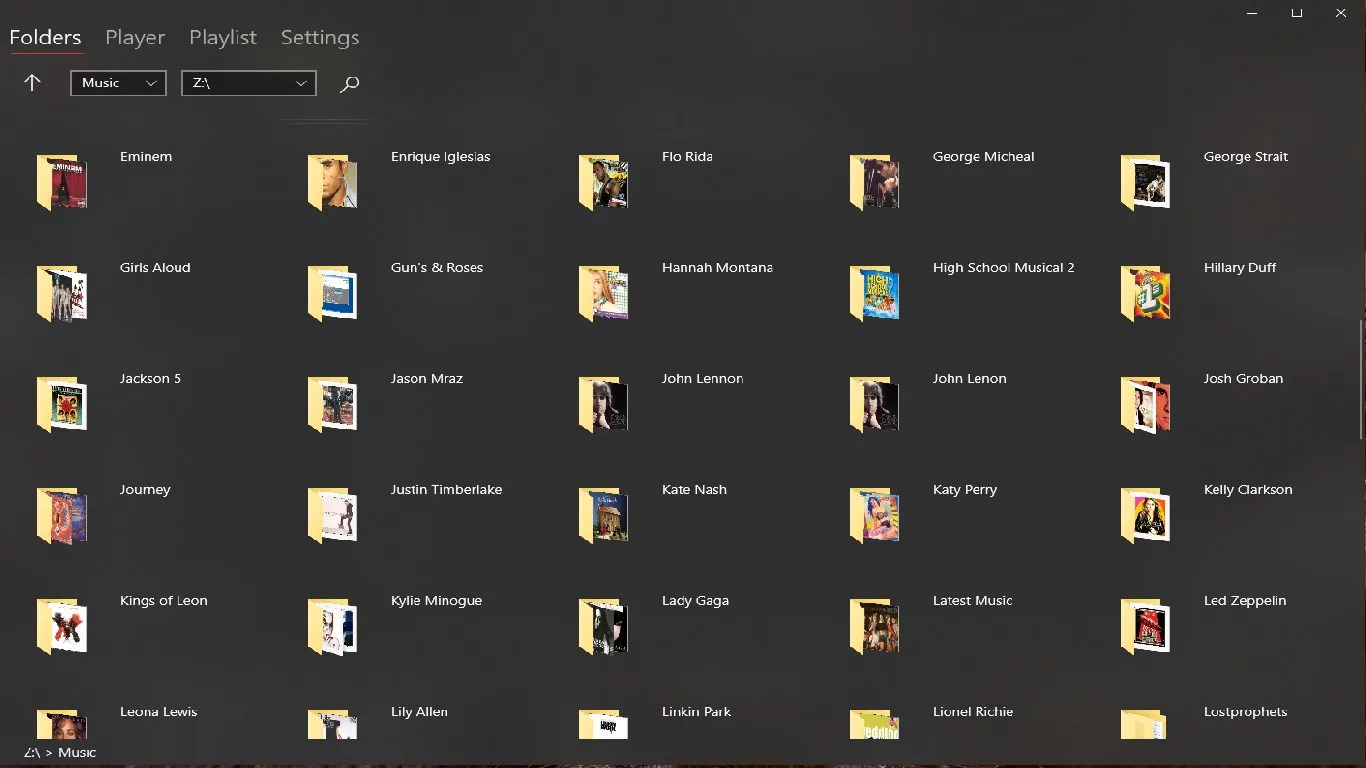Viewport: 1366px width, 768px height.
Task: Open the Latest Music folder icon
Action: (875, 626)
